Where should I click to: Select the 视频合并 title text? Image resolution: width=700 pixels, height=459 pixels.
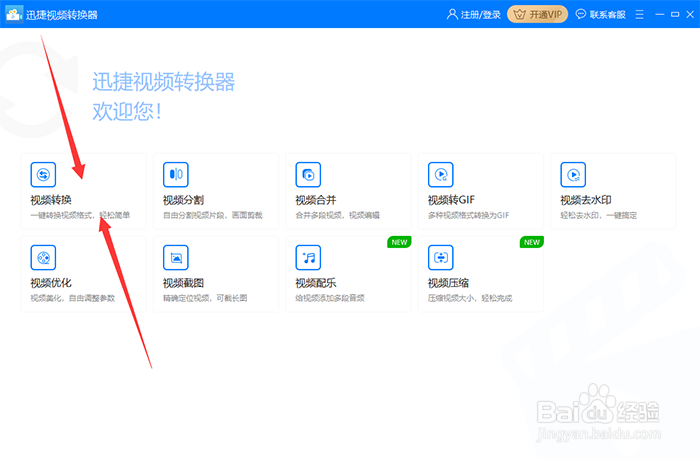[x=316, y=200]
